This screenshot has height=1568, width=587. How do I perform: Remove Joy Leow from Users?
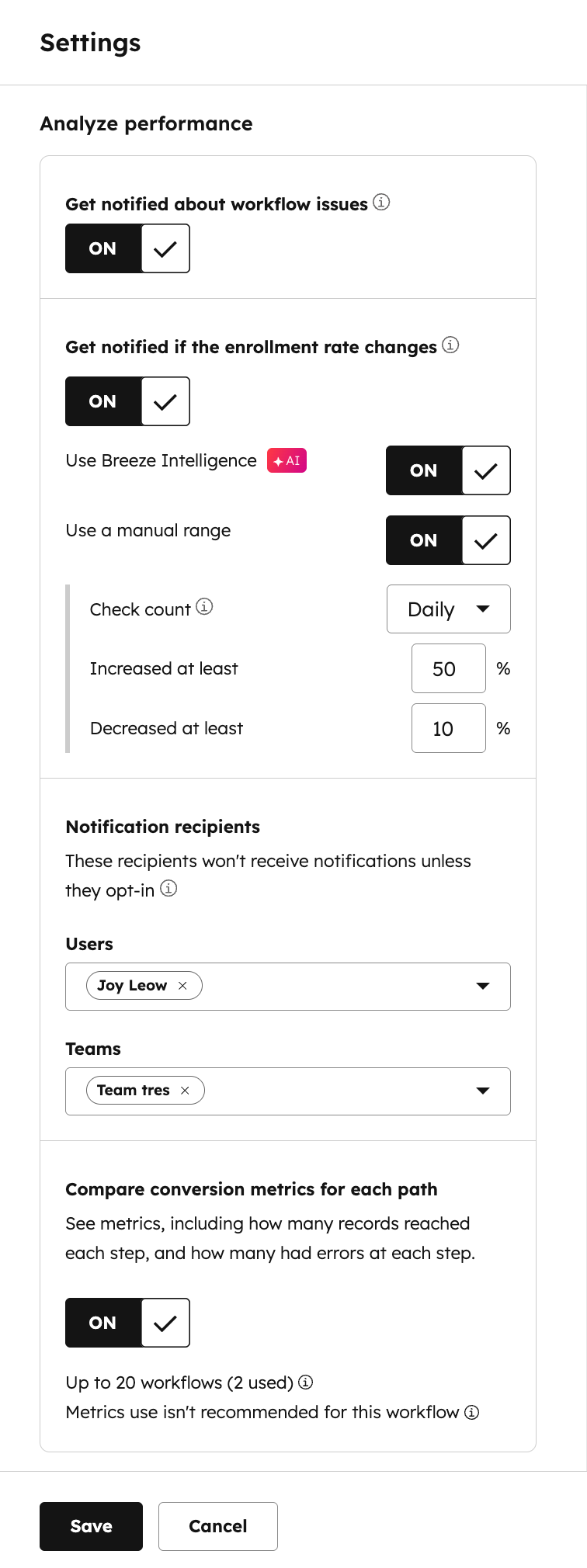point(183,985)
